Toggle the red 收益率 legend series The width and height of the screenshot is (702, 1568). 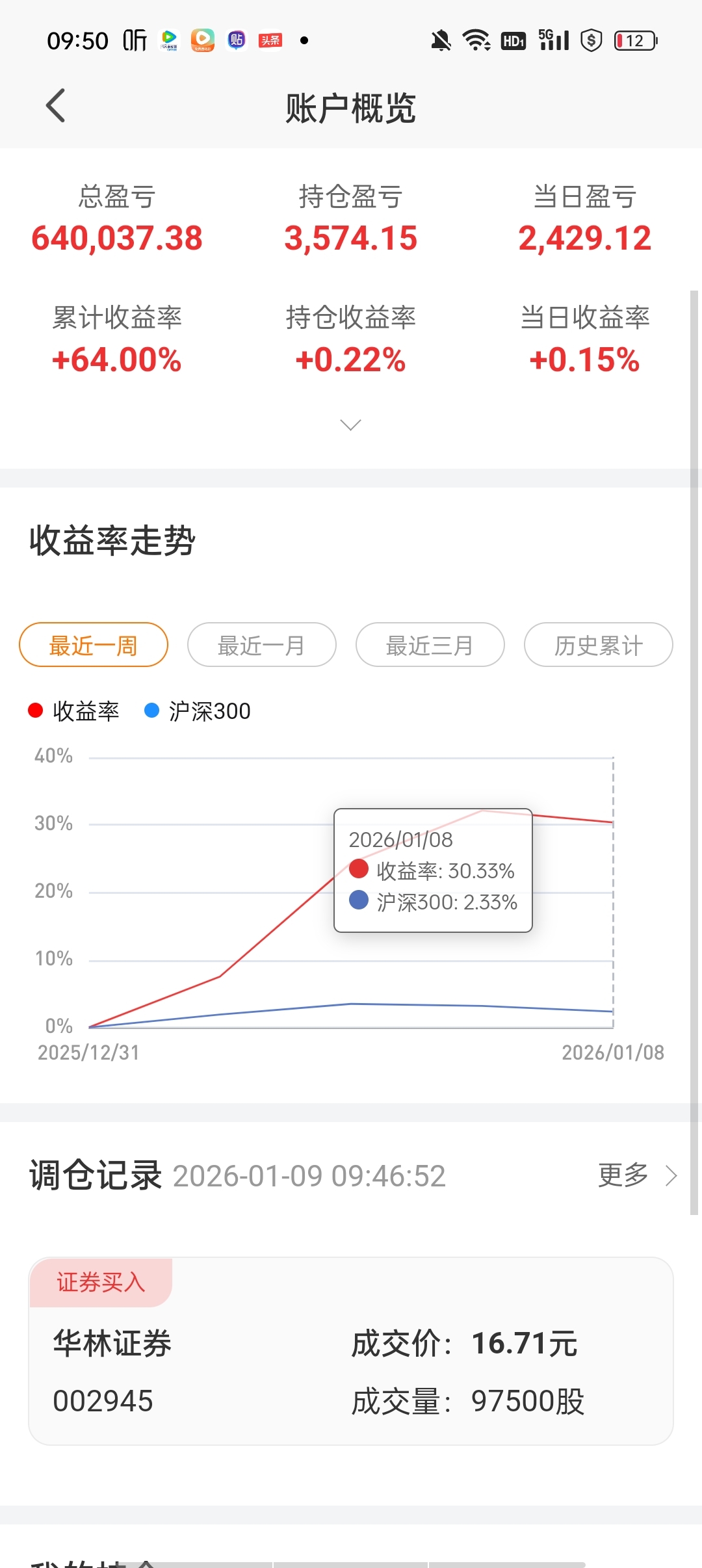74,711
